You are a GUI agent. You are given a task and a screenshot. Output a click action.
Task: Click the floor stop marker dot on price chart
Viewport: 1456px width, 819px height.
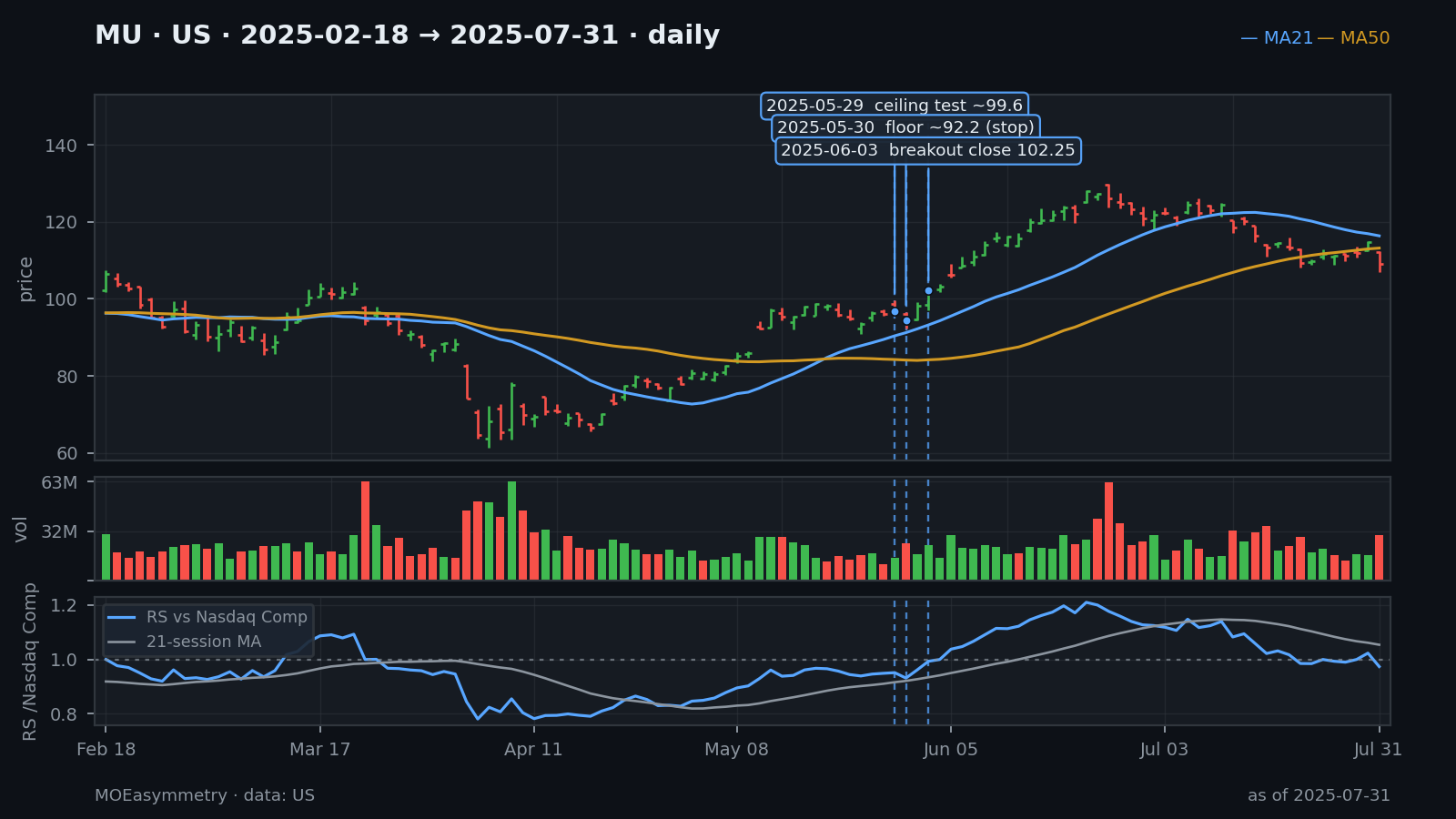click(x=906, y=320)
